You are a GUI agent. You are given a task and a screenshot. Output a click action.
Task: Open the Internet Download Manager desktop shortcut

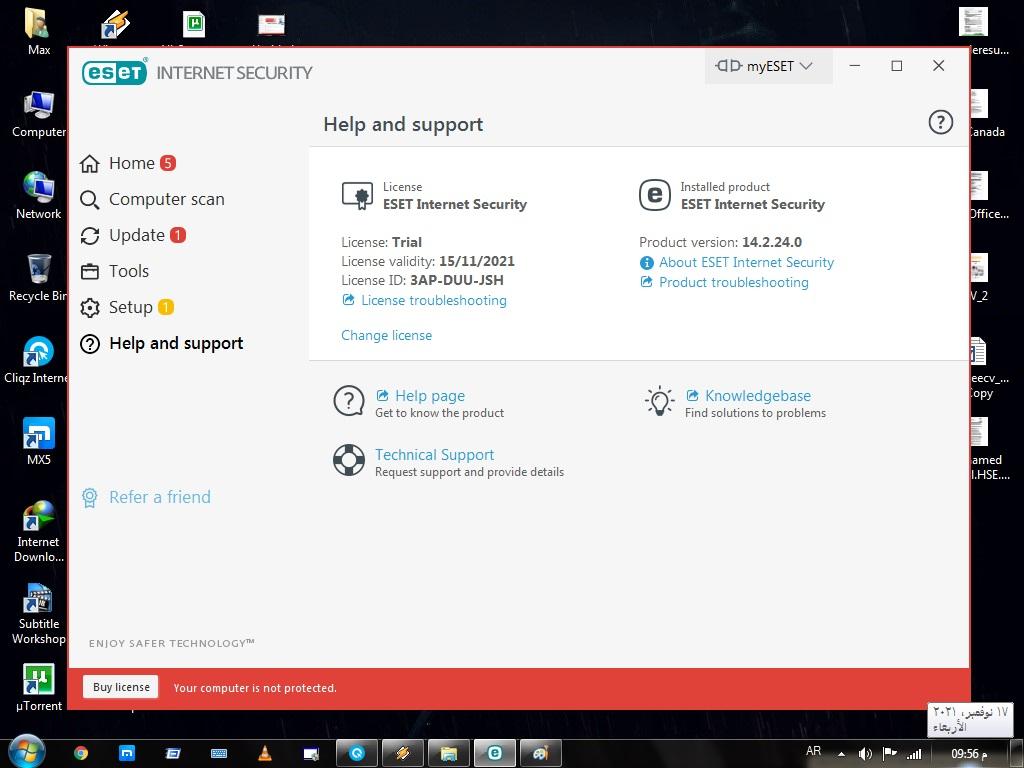click(39, 532)
